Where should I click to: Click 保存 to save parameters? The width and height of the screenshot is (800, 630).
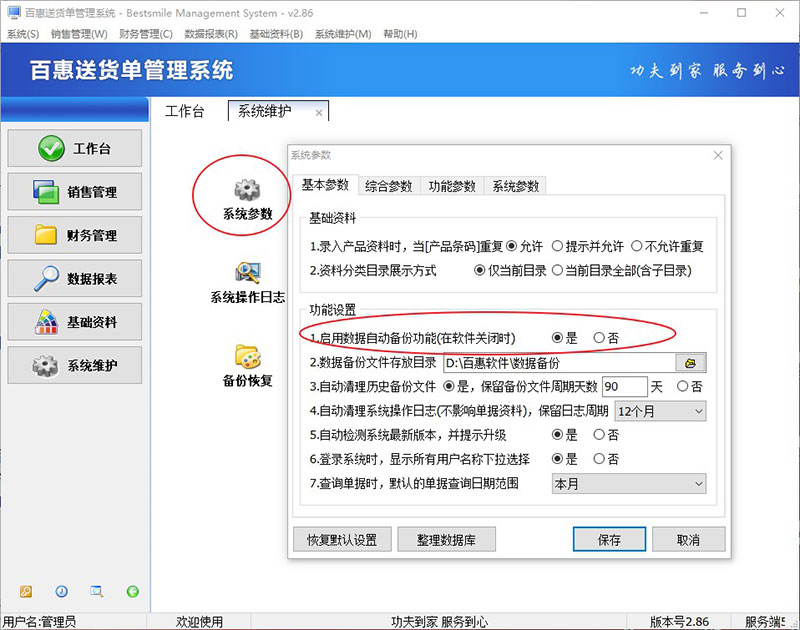[x=609, y=539]
